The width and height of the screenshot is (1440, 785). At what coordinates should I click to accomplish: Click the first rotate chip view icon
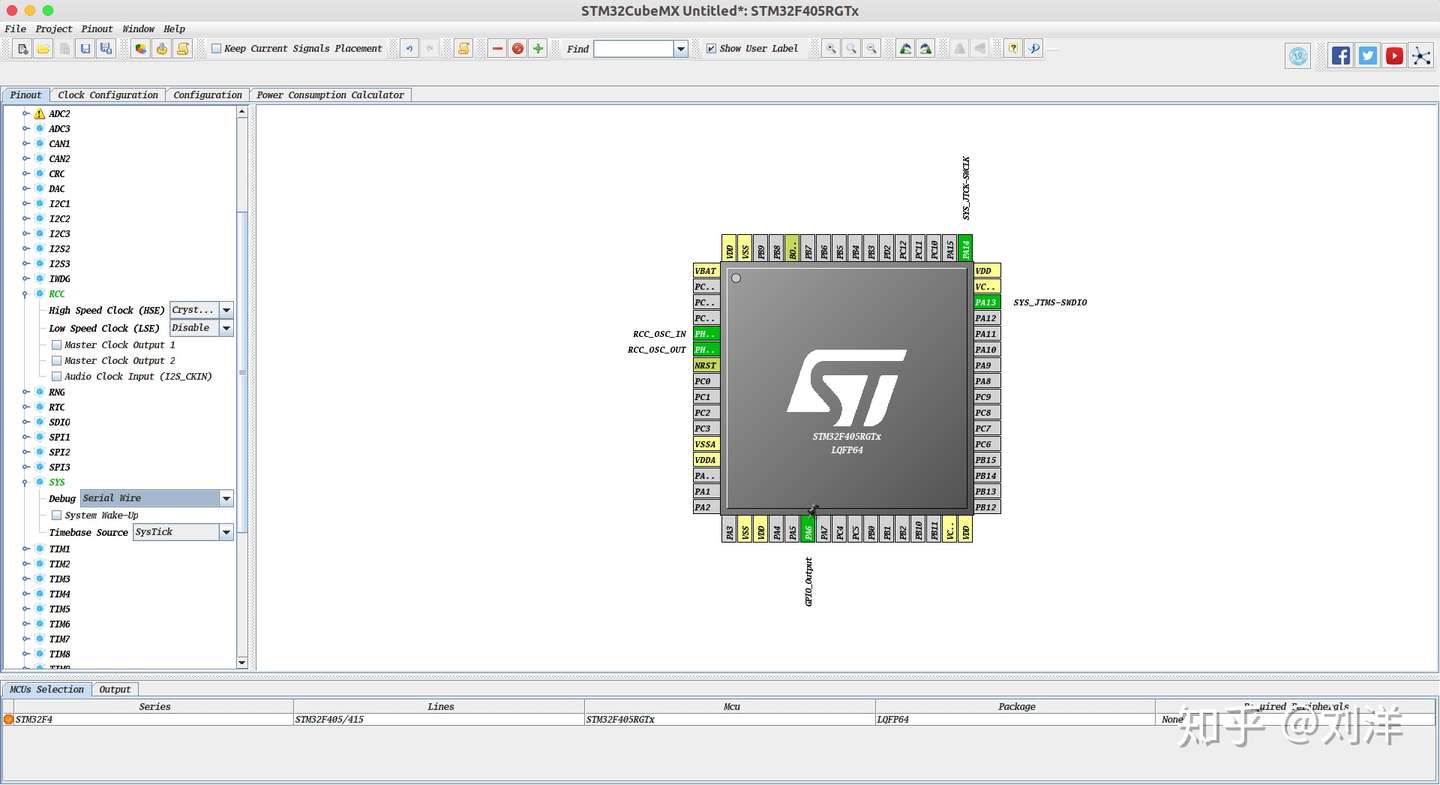click(x=905, y=48)
